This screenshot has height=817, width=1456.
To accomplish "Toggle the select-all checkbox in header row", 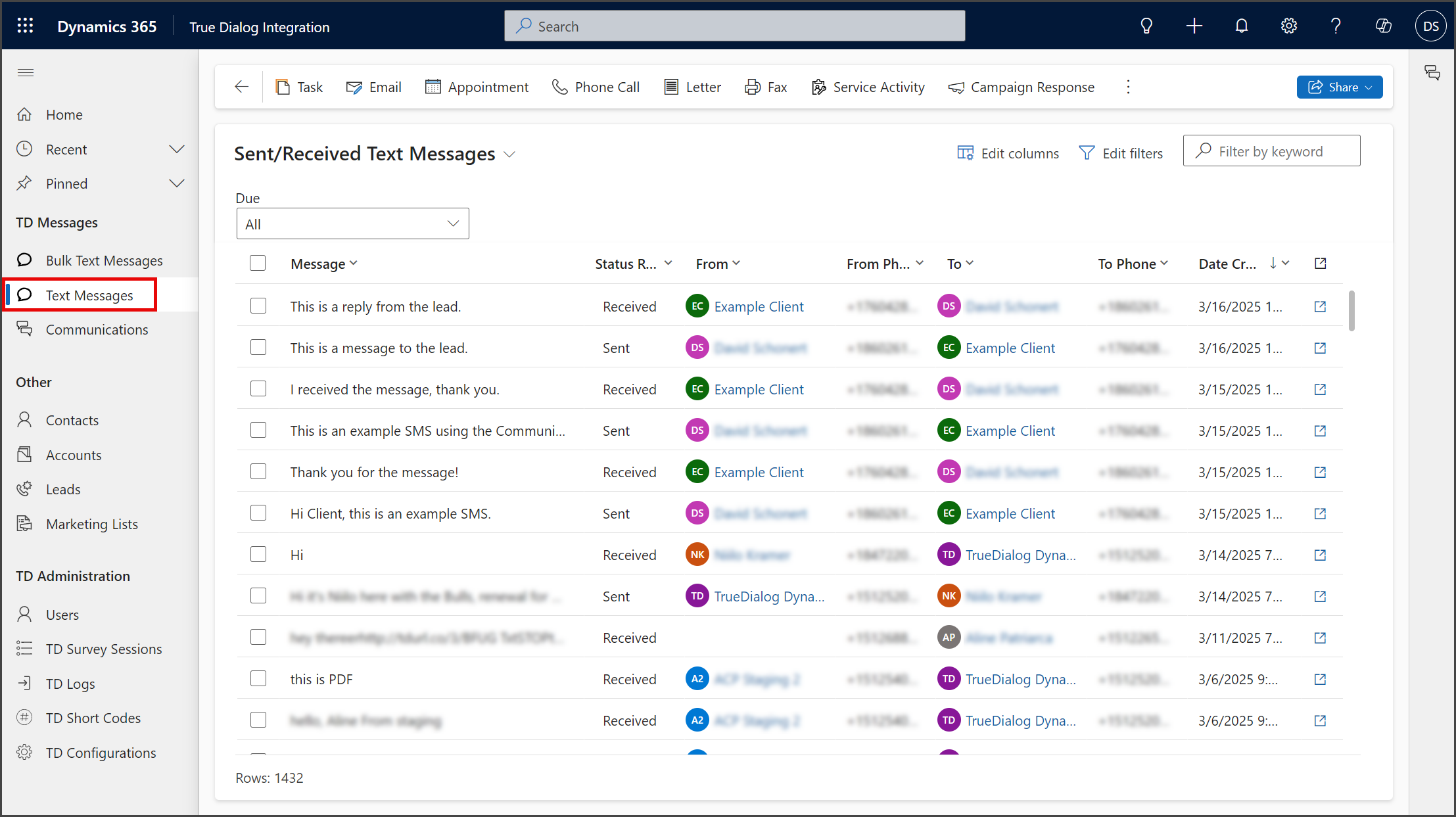I will pos(258,264).
